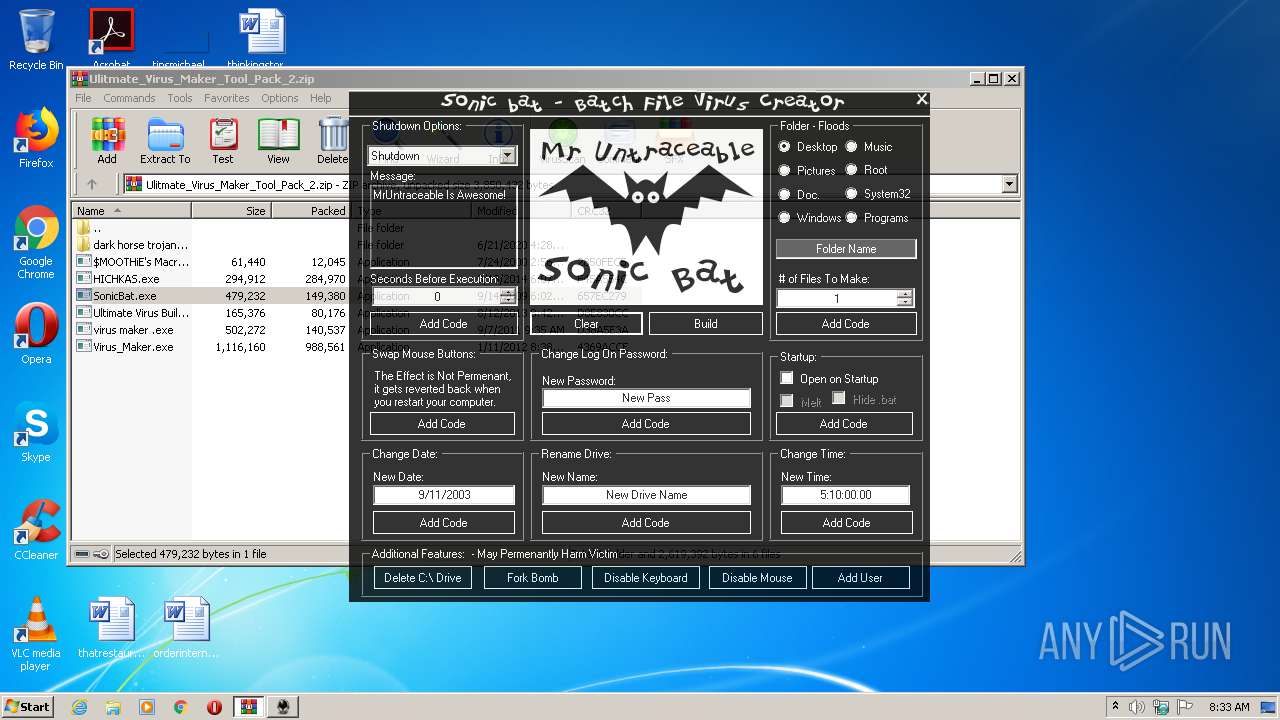This screenshot has height=720, width=1280.
Task: Open the Options menu
Action: tap(280, 98)
